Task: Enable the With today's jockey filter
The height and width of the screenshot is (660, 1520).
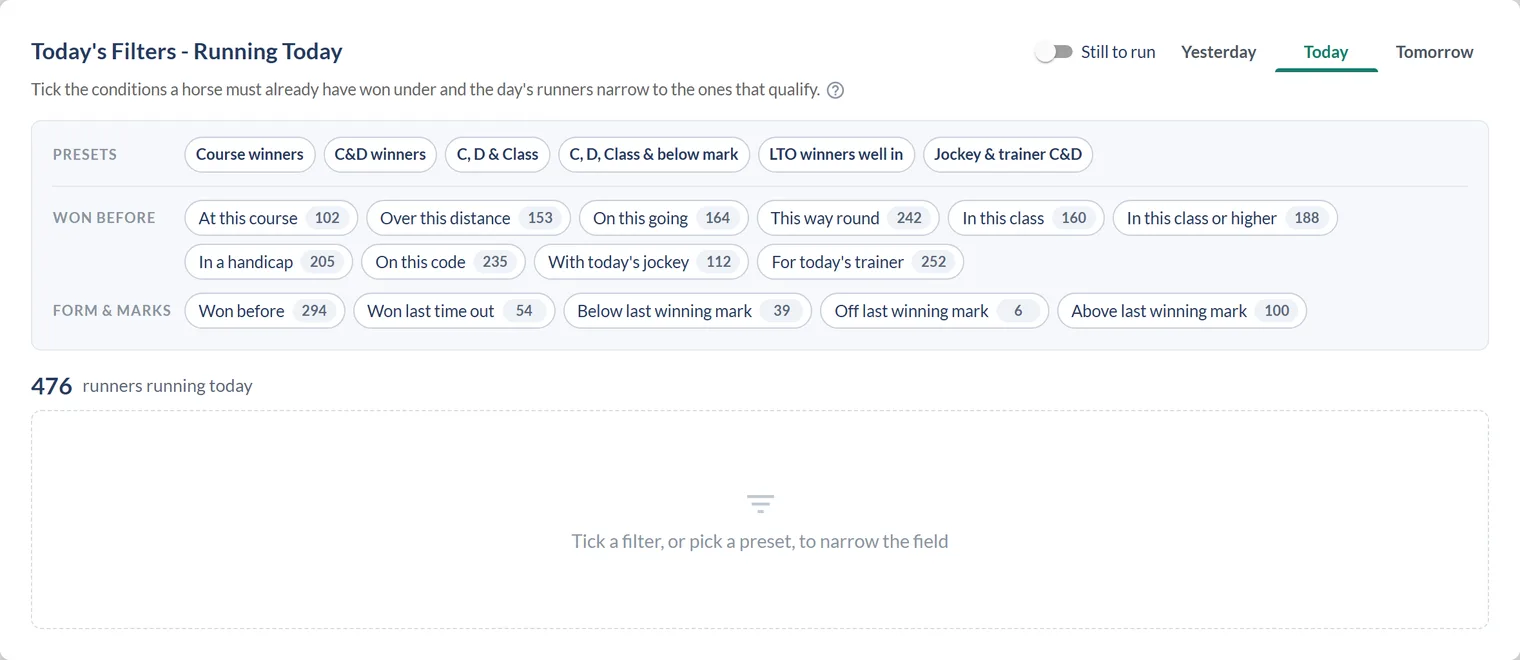Action: point(641,262)
